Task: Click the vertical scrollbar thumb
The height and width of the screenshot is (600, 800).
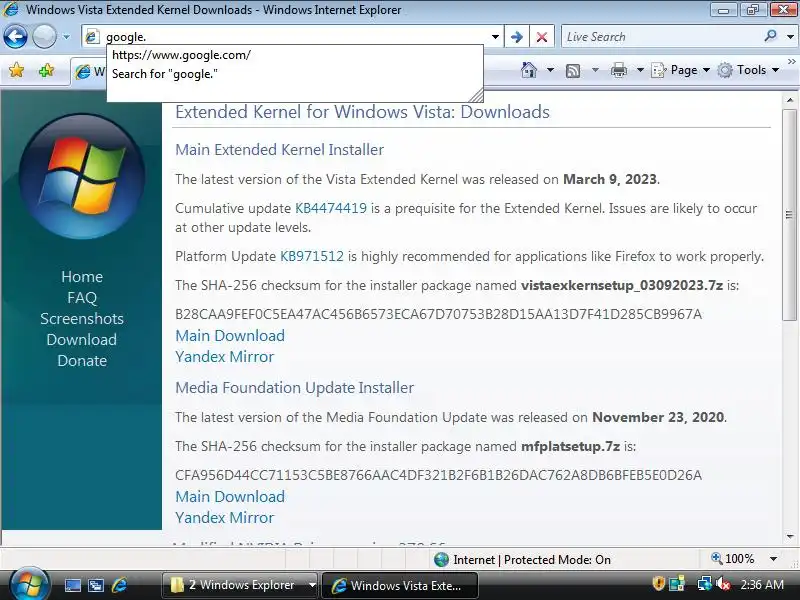Action: click(x=790, y=214)
